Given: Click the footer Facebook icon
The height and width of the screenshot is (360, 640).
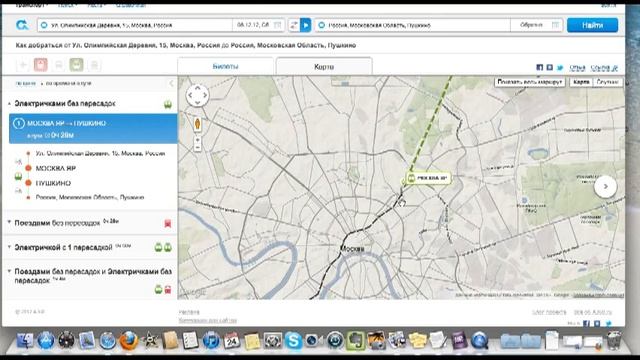Looking at the screenshot, I should click(587, 324).
